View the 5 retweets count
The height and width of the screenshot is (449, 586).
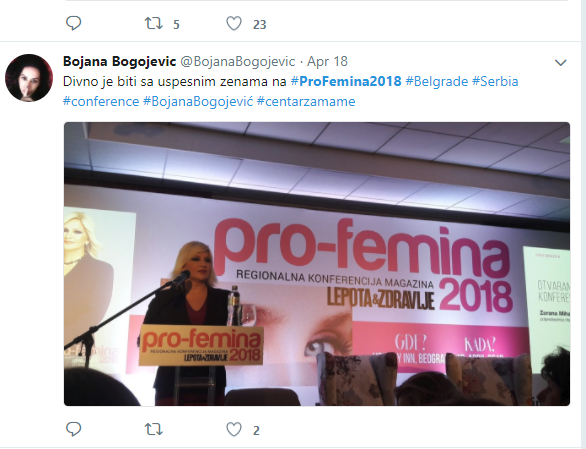tap(176, 25)
